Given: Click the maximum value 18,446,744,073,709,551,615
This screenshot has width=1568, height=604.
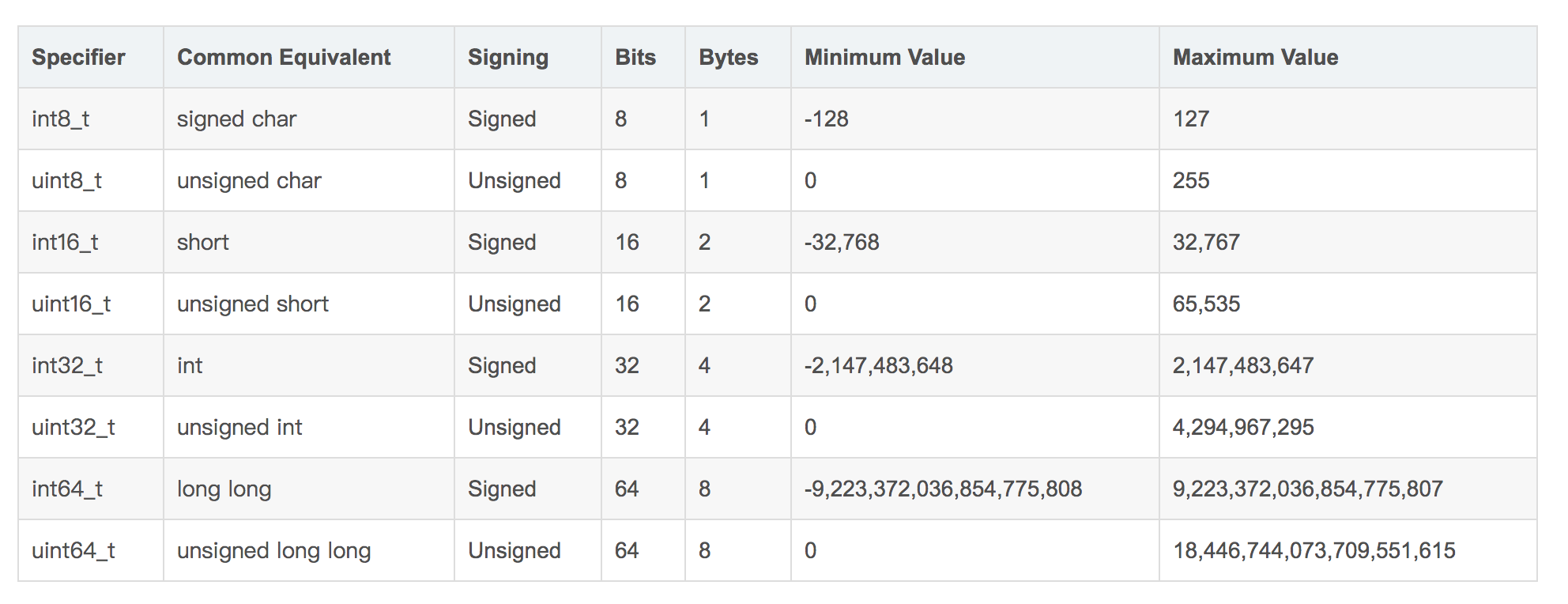Looking at the screenshot, I should tap(1314, 551).
